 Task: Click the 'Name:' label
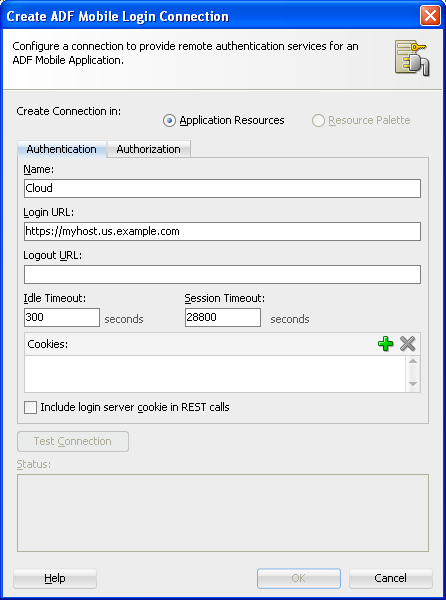[39, 169]
